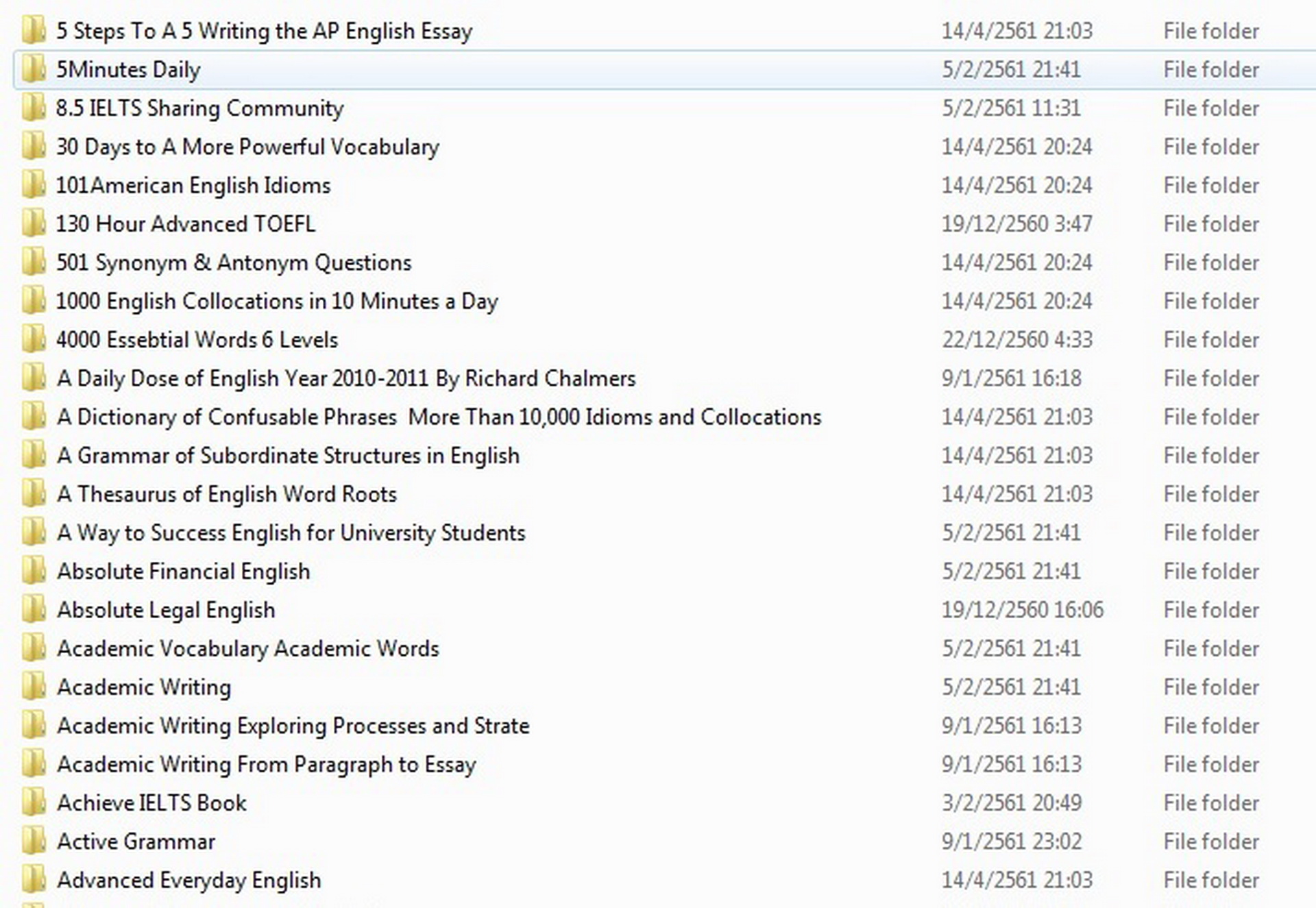
Task: Select 8.5 IELTS Sharing Community folder name
Action: 199,108
